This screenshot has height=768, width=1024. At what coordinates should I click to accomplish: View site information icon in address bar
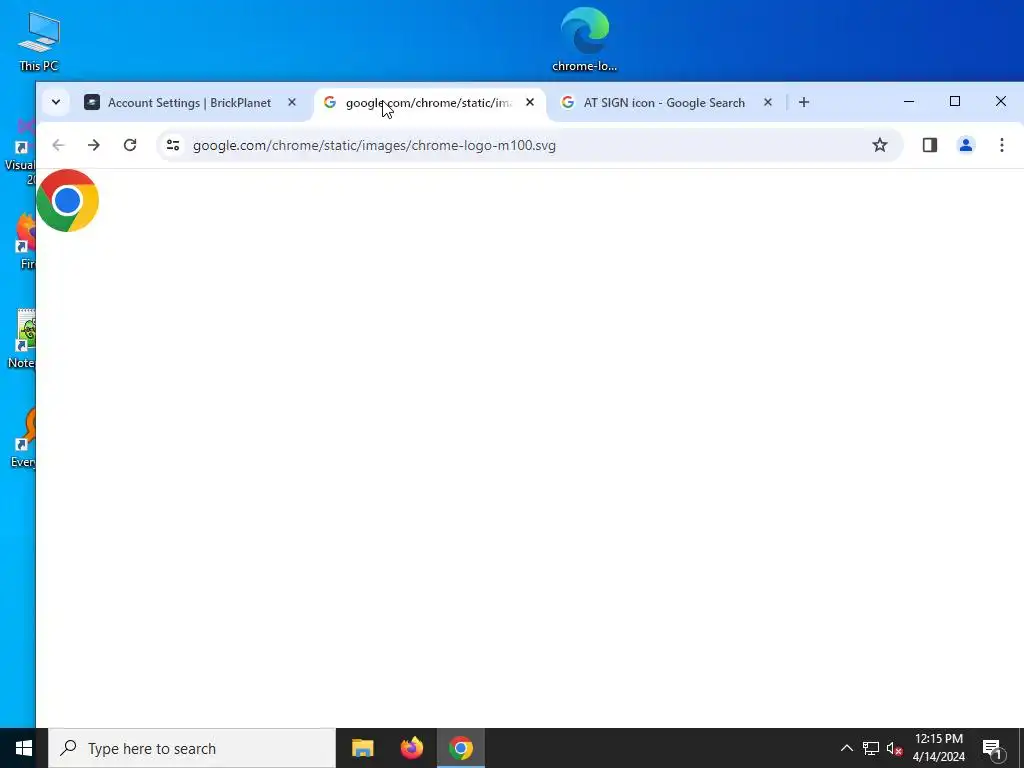point(172,145)
